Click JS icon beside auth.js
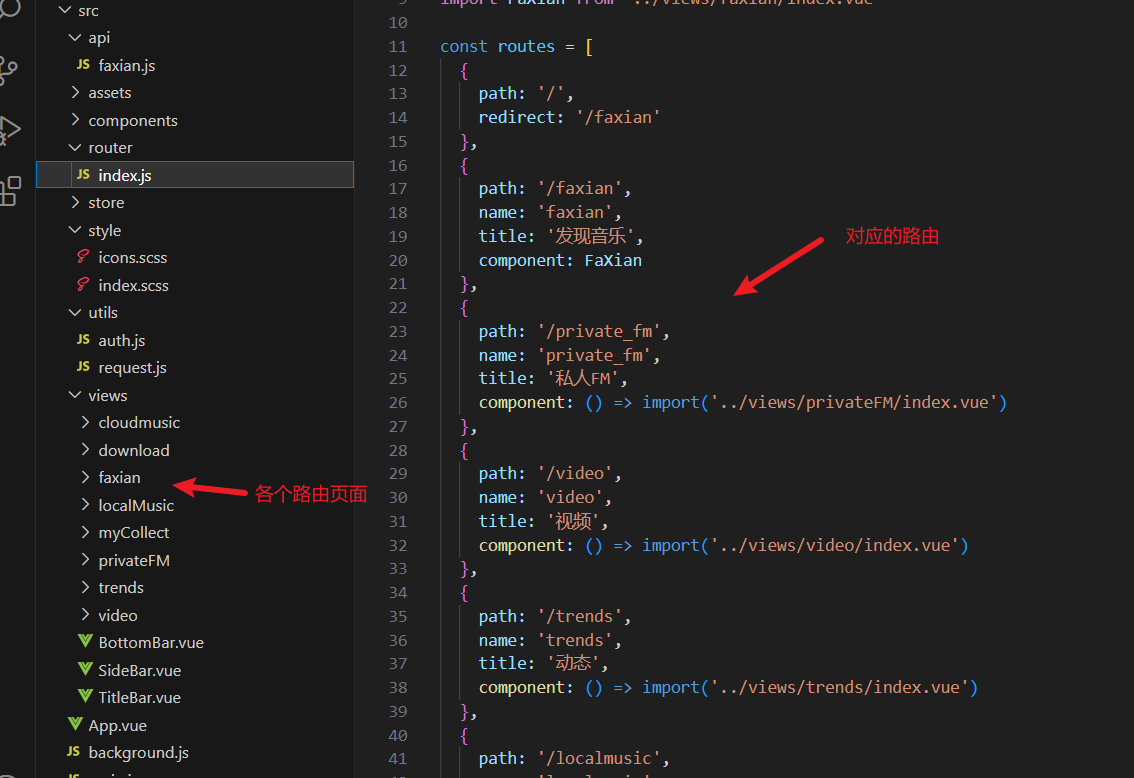 (x=83, y=340)
